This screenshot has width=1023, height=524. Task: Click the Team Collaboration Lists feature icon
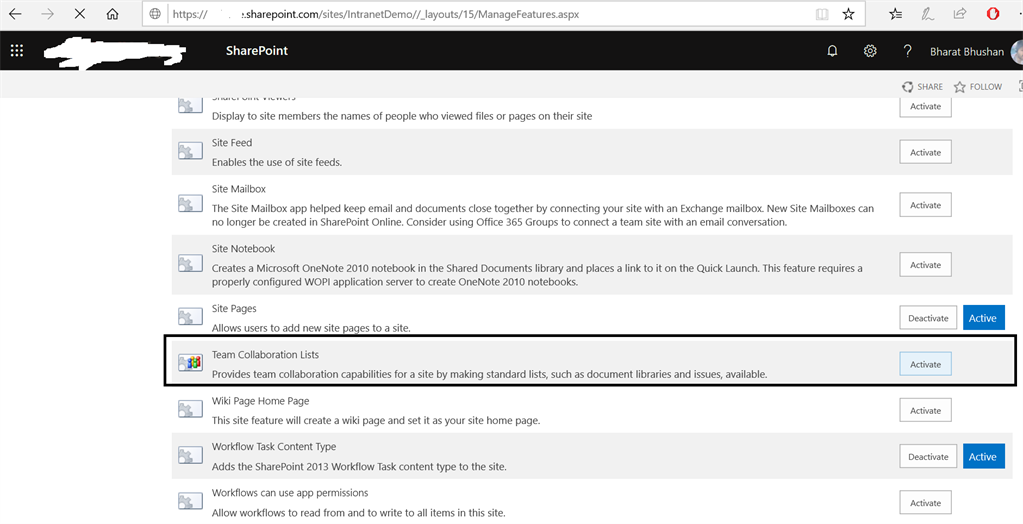tap(190, 362)
